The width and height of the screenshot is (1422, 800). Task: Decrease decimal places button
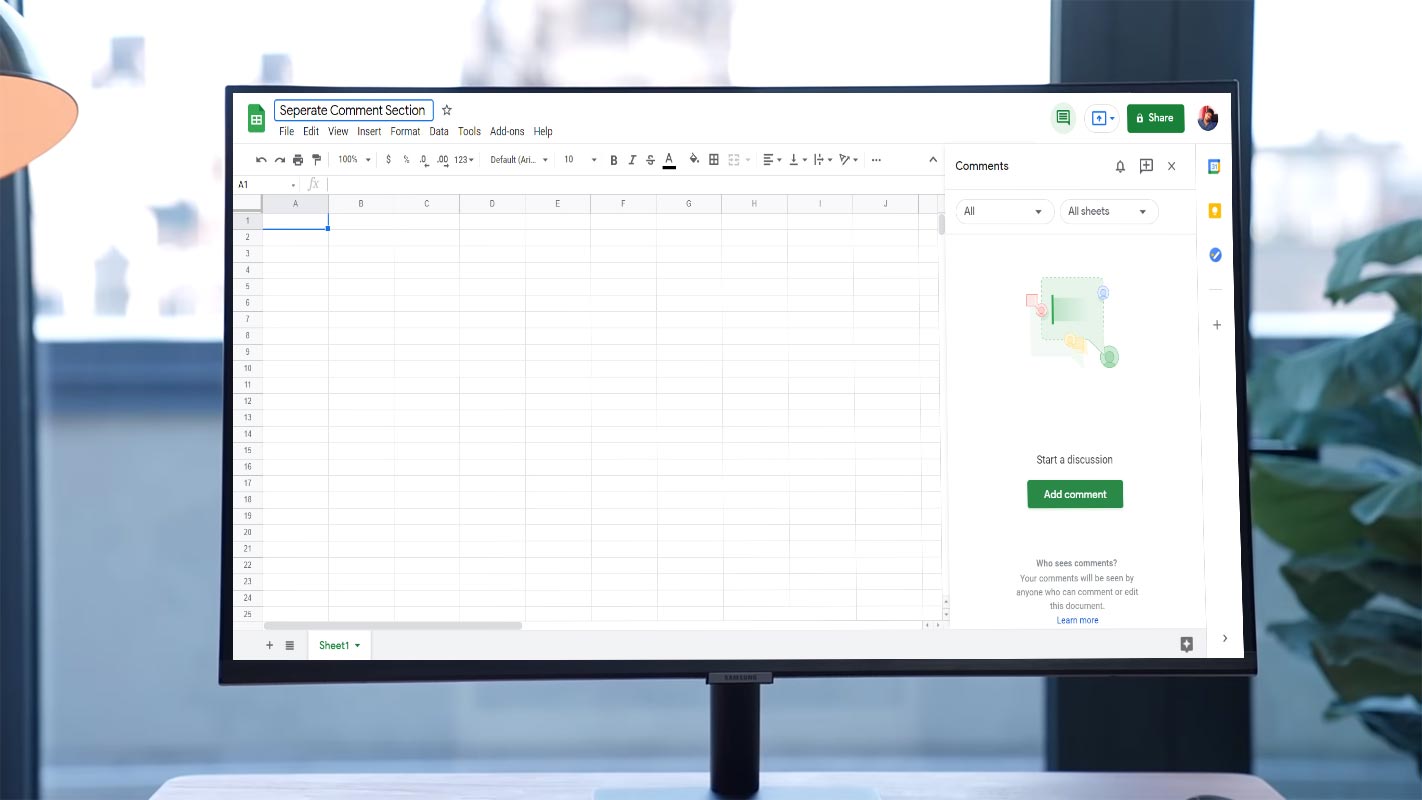[424, 160]
